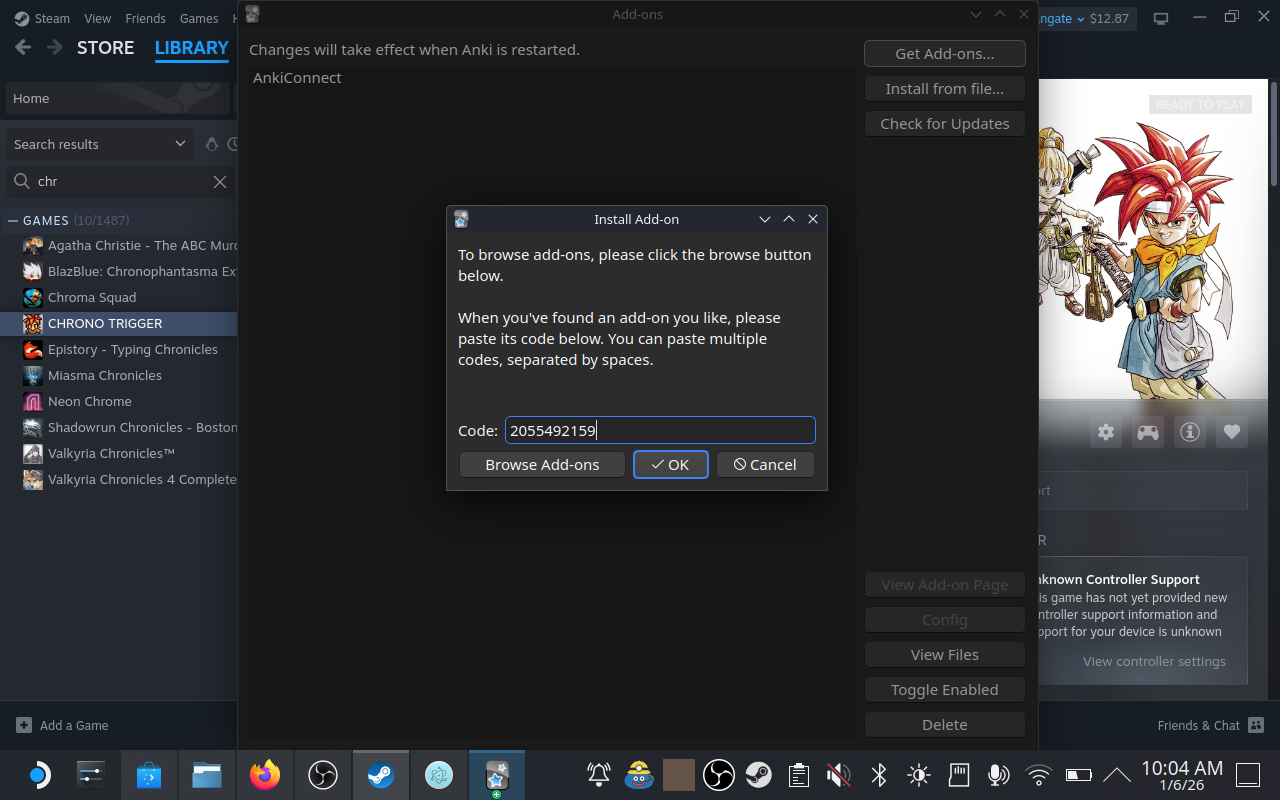Favorite CHRONO TRIGGER using the heart icon
Viewport: 1280px width, 800px height.
coord(1231,431)
